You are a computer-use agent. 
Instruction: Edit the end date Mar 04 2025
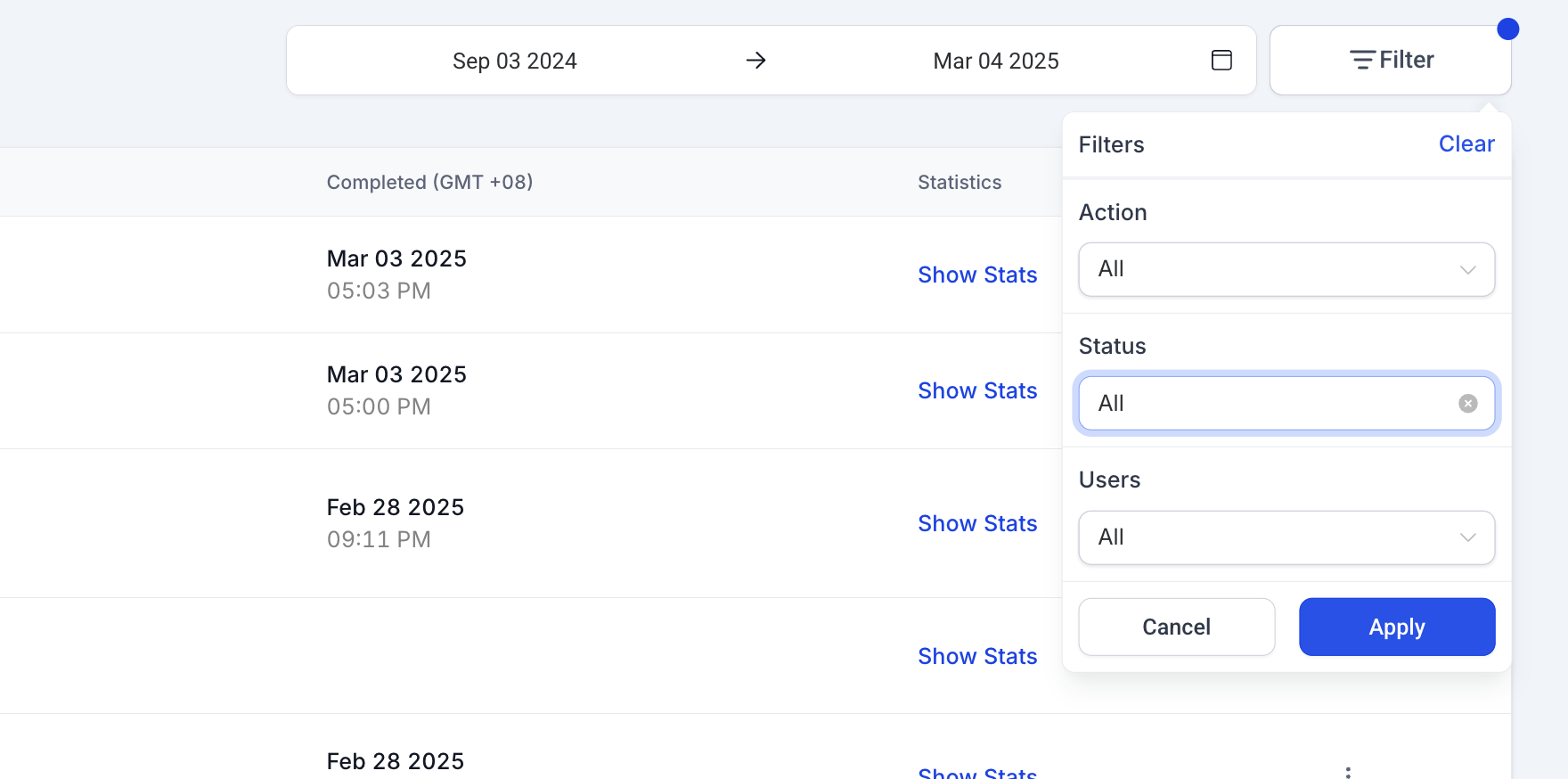pyautogui.click(x=995, y=61)
